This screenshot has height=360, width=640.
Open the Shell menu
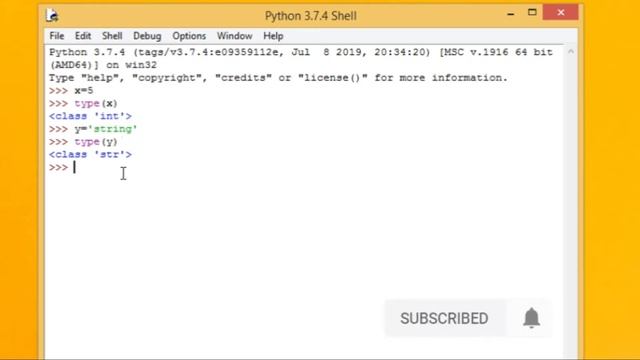[112, 36]
